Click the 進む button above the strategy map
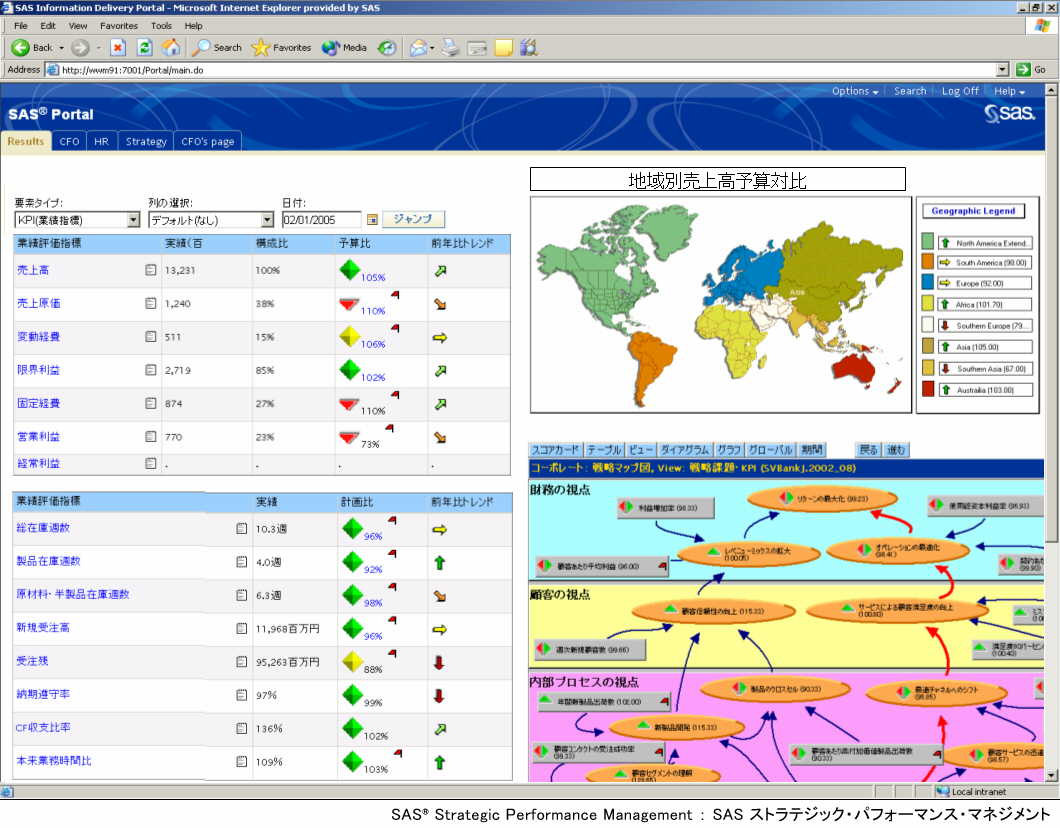Viewport: 1060px width, 828px height. 896,449
